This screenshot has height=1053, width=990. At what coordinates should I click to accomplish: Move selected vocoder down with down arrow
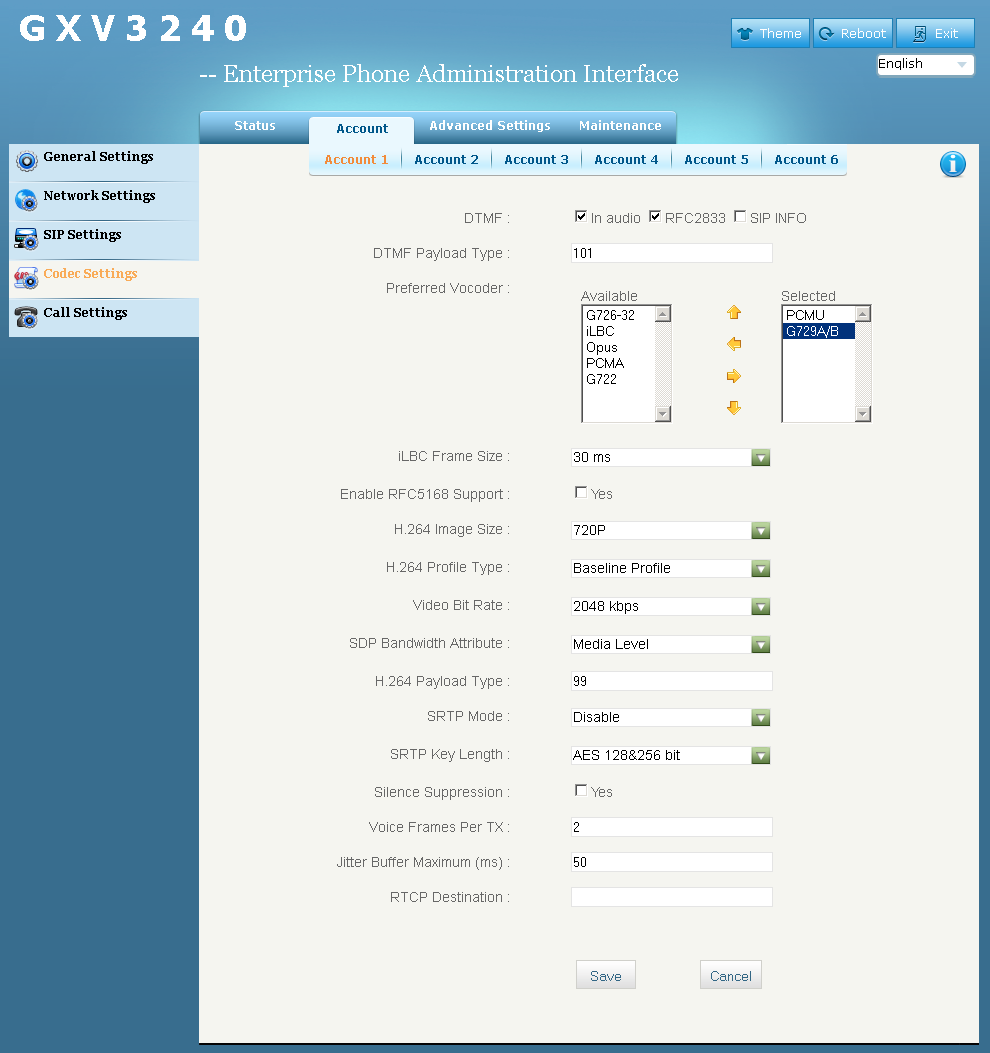pyautogui.click(x=733, y=408)
